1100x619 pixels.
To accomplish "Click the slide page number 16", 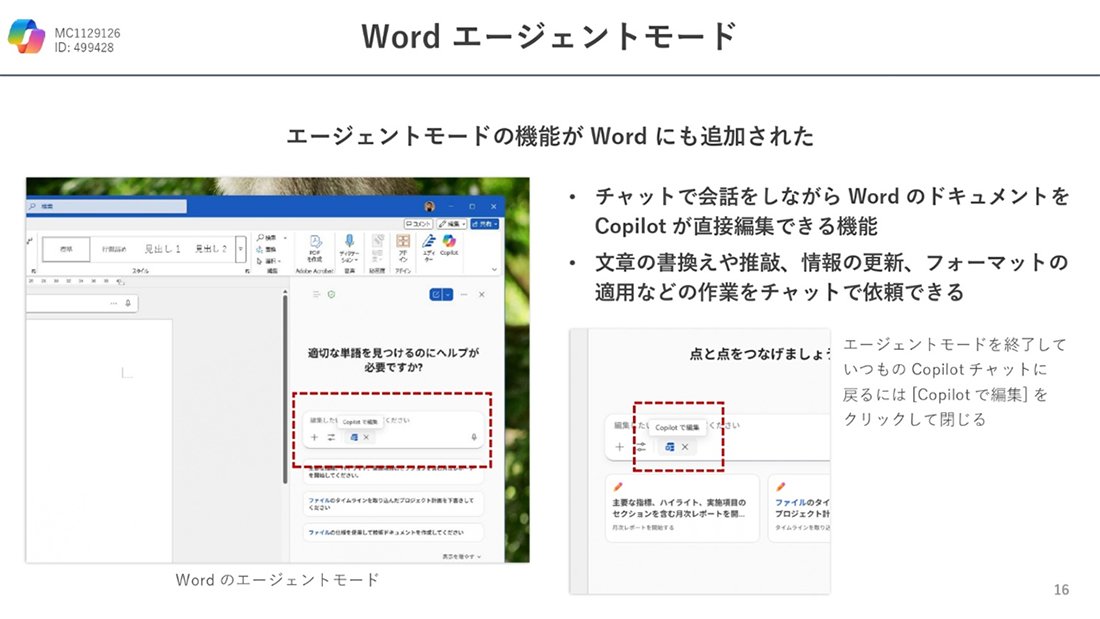I will click(x=1061, y=590).
